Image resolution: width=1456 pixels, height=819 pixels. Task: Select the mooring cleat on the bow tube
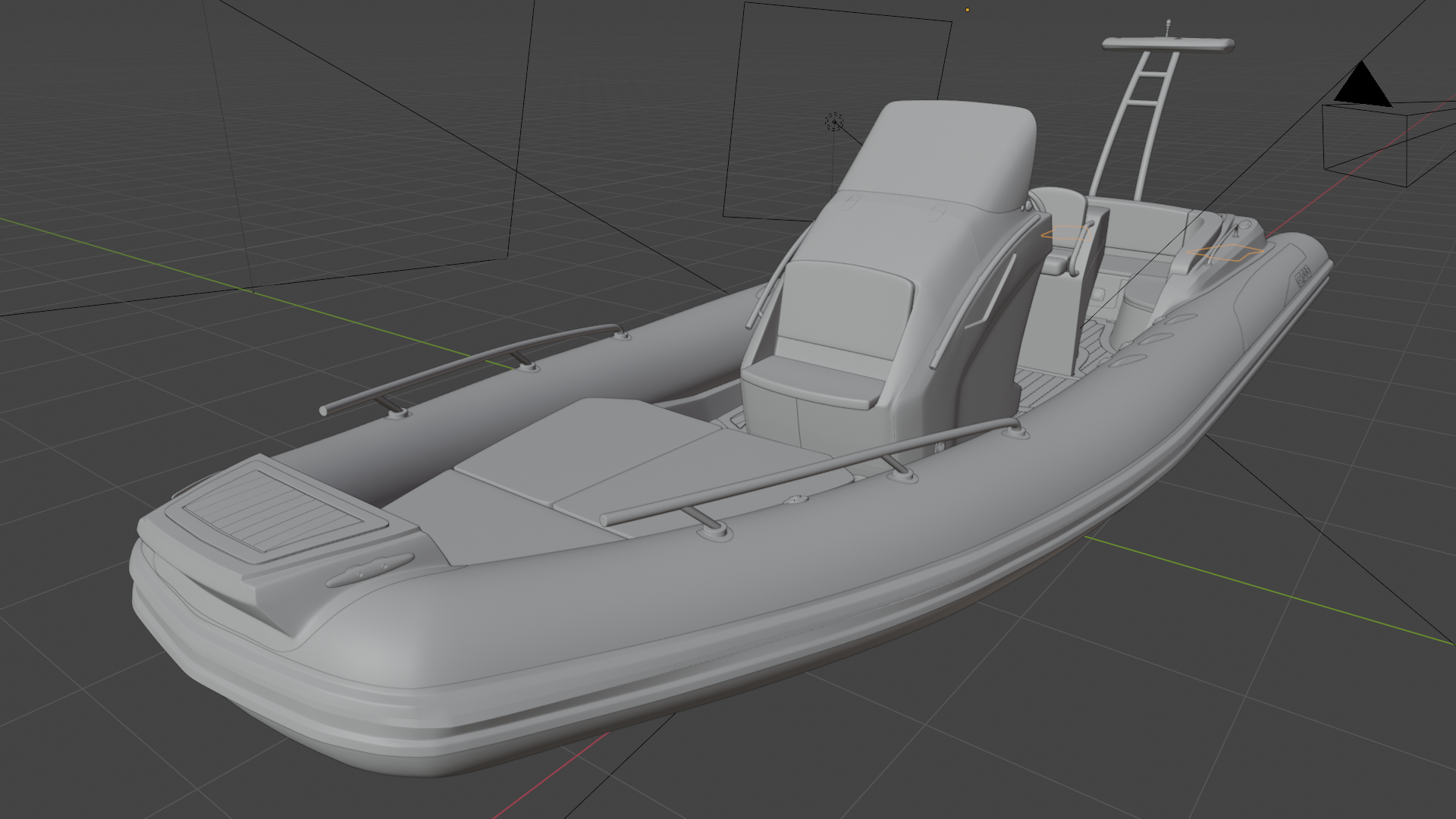point(370,570)
